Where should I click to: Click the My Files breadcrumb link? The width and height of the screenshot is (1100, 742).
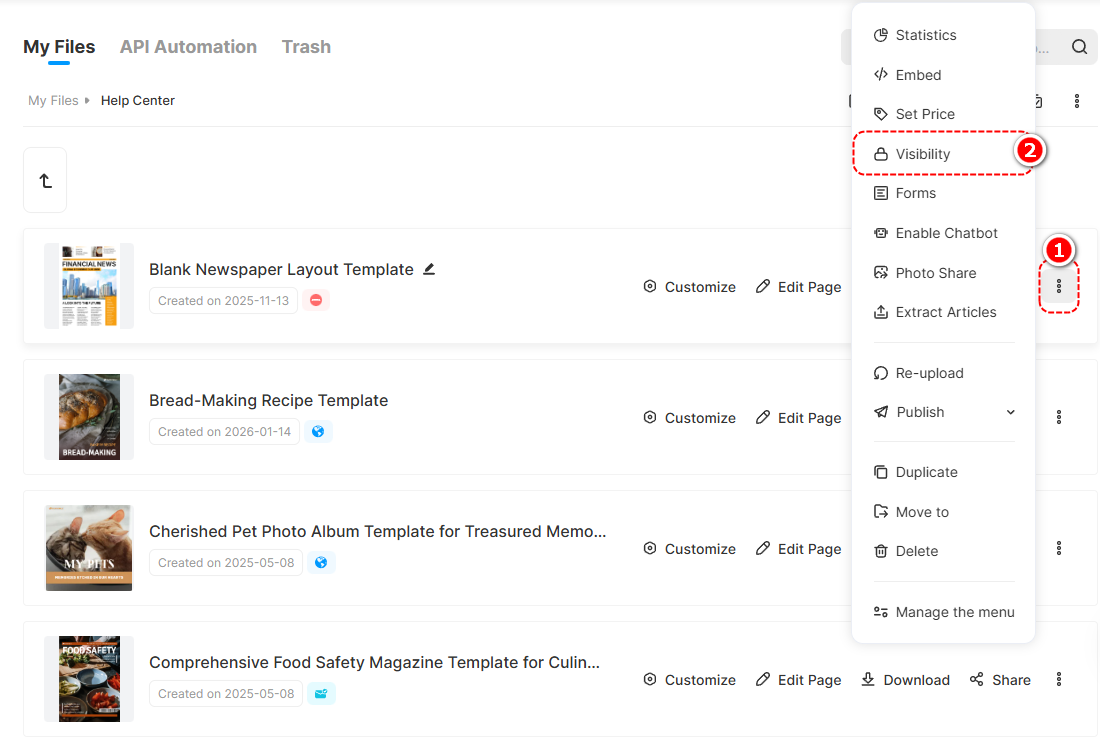coord(53,101)
